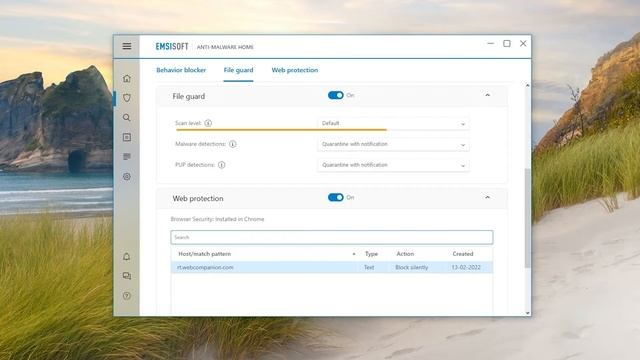Close the Emsisoft window
640x360 pixels.
(x=523, y=43)
